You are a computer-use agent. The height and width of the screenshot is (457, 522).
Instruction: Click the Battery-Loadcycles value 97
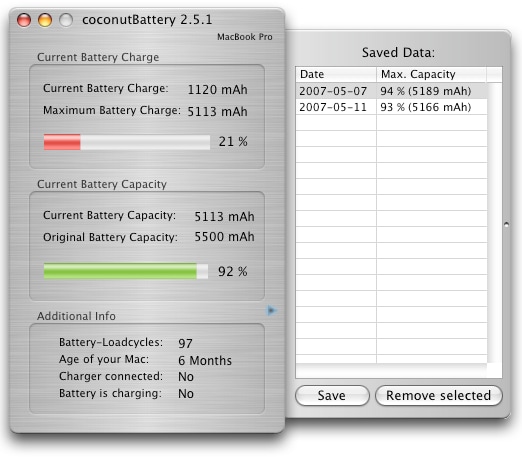click(x=185, y=343)
